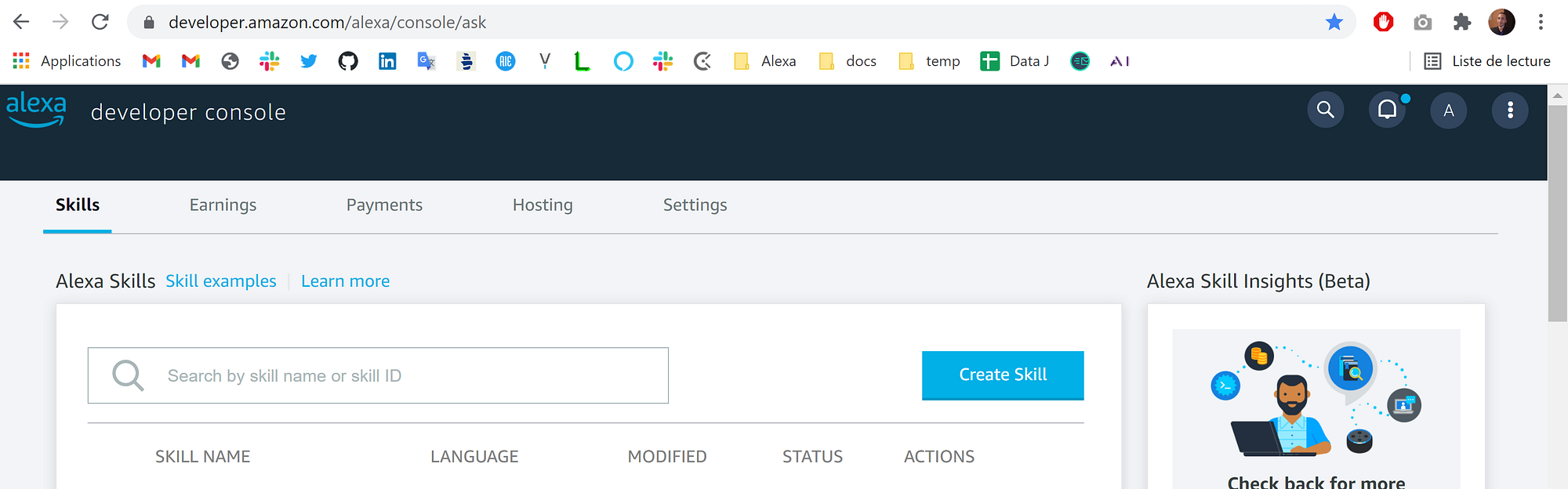1568x489 pixels.
Task: Open the green L bookmark
Action: tap(582, 61)
